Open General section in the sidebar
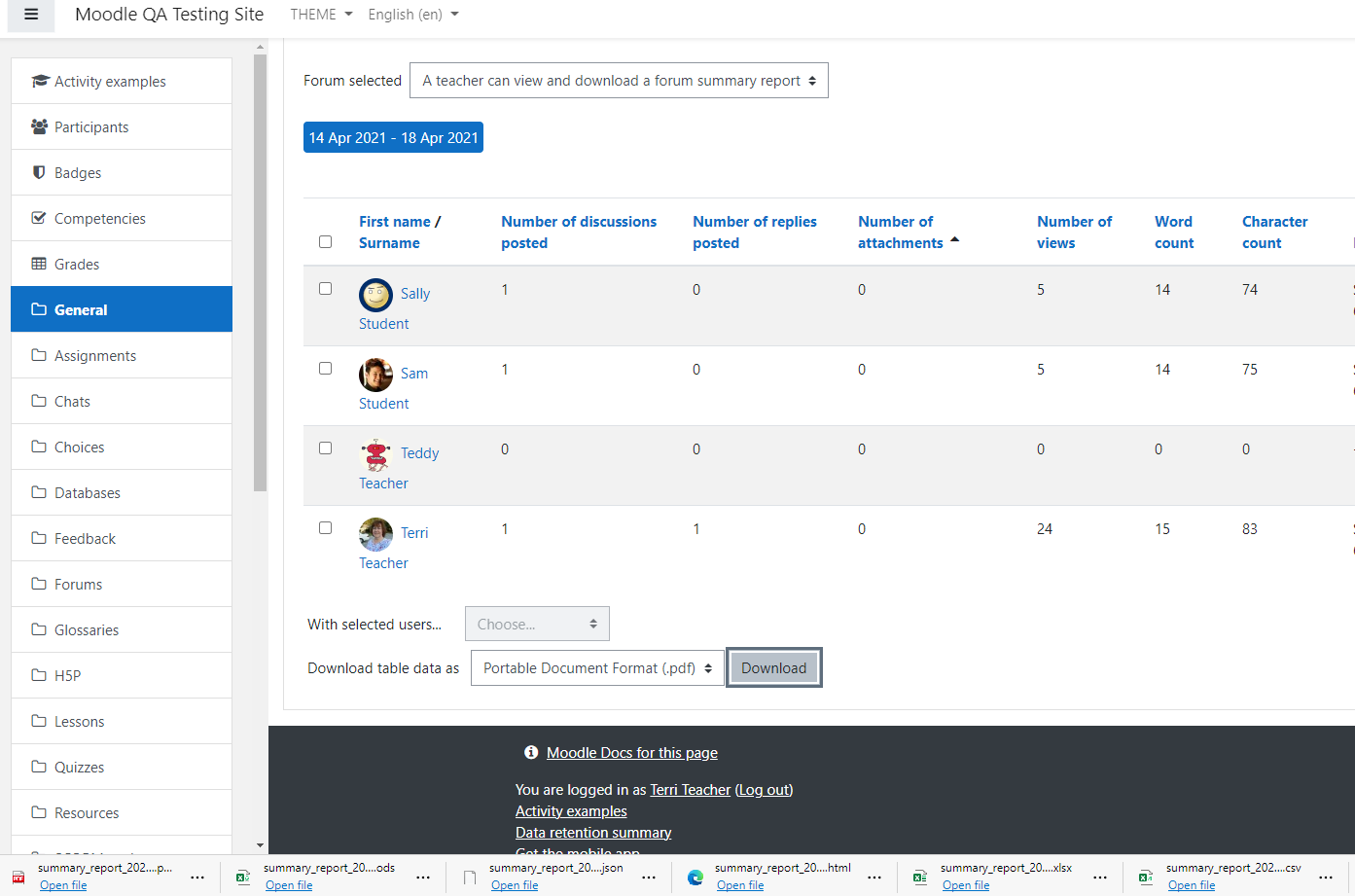Viewport: 1355px width, 896px height. click(x=122, y=309)
